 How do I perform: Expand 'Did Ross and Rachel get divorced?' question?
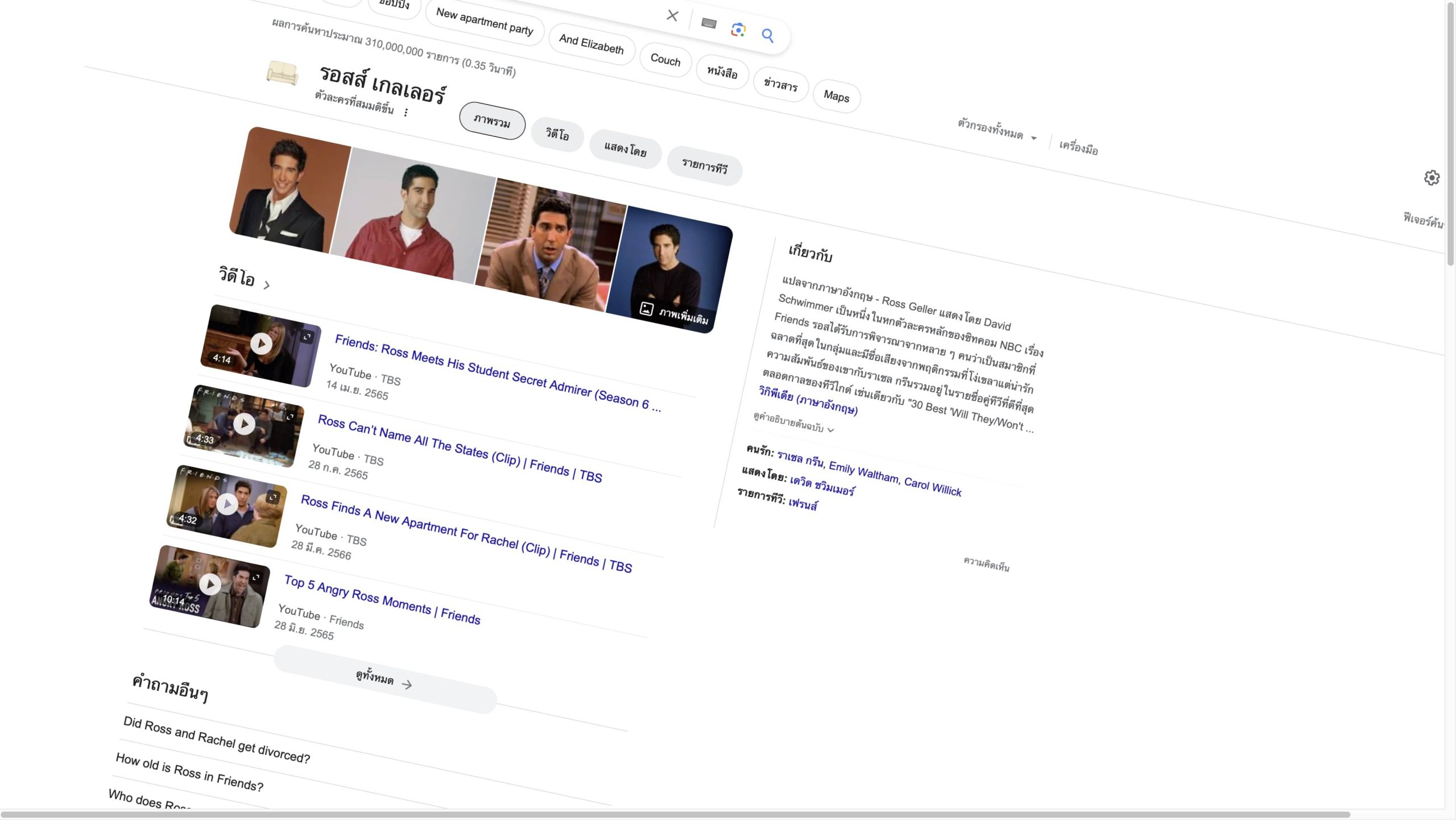217,739
